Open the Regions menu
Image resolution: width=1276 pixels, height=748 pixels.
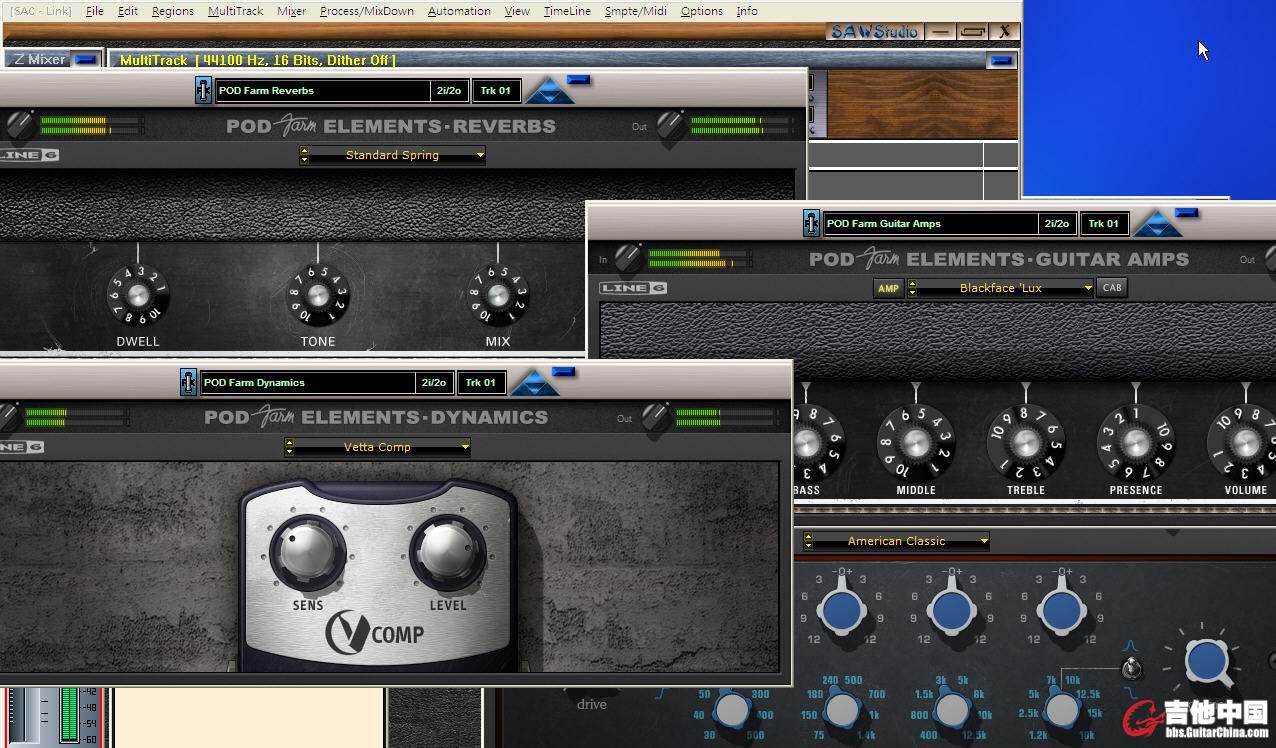173,11
